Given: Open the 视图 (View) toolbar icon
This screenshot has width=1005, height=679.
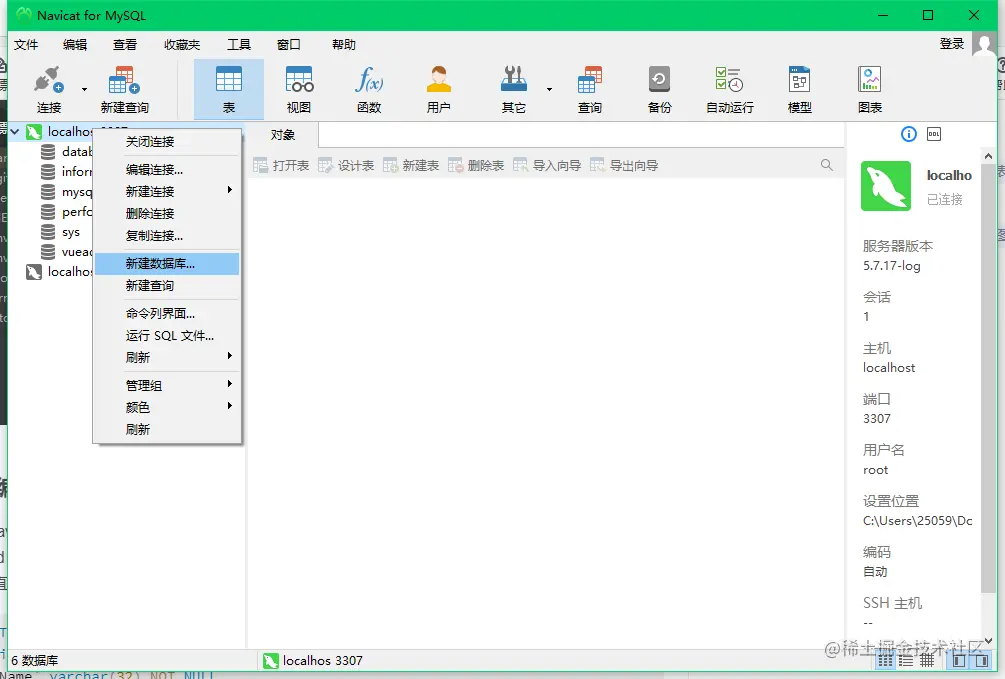Looking at the screenshot, I should (x=299, y=80).
